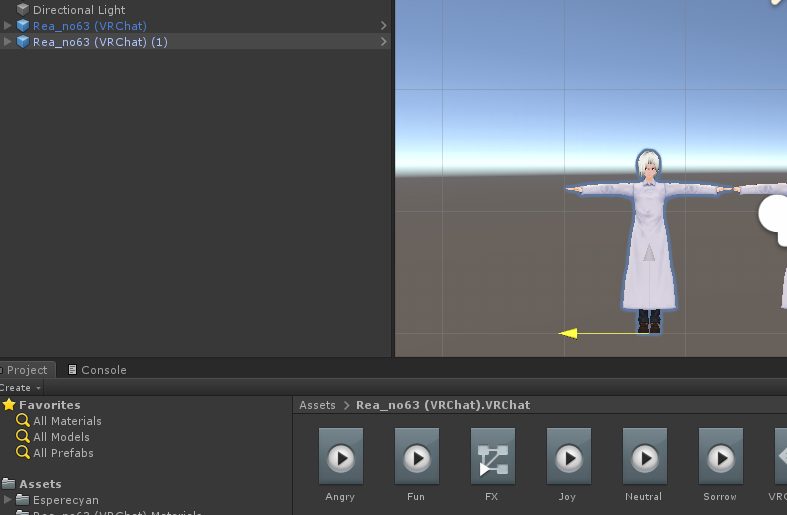Screen dimensions: 787x515
Task: Select the Sorrow animation clip
Action: click(x=721, y=456)
